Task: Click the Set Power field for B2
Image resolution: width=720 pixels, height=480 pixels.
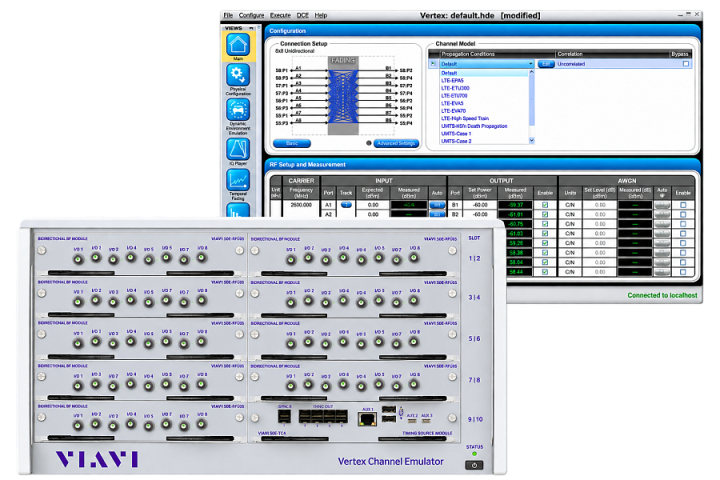Action: point(480,215)
